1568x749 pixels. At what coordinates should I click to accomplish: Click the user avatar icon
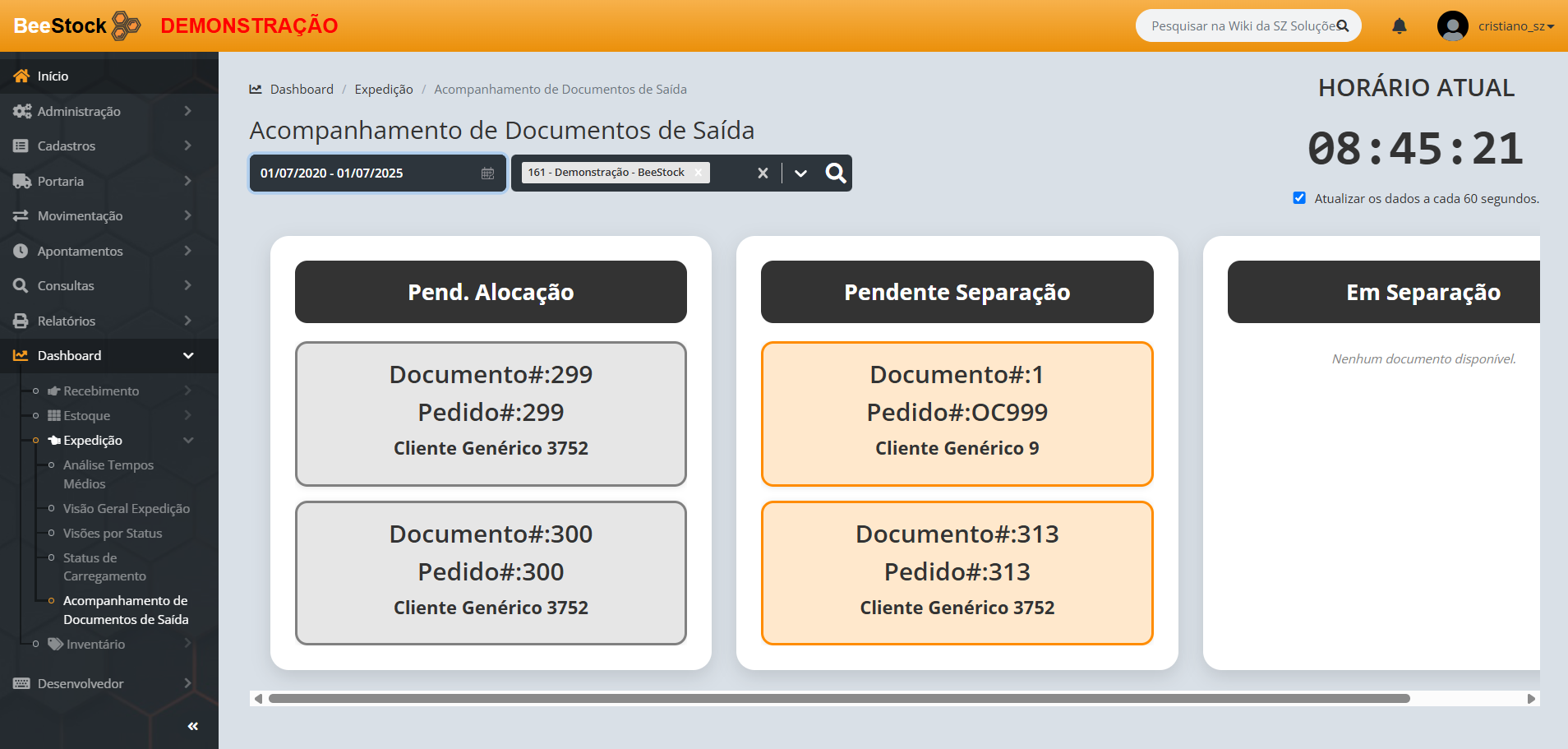click(x=1452, y=26)
